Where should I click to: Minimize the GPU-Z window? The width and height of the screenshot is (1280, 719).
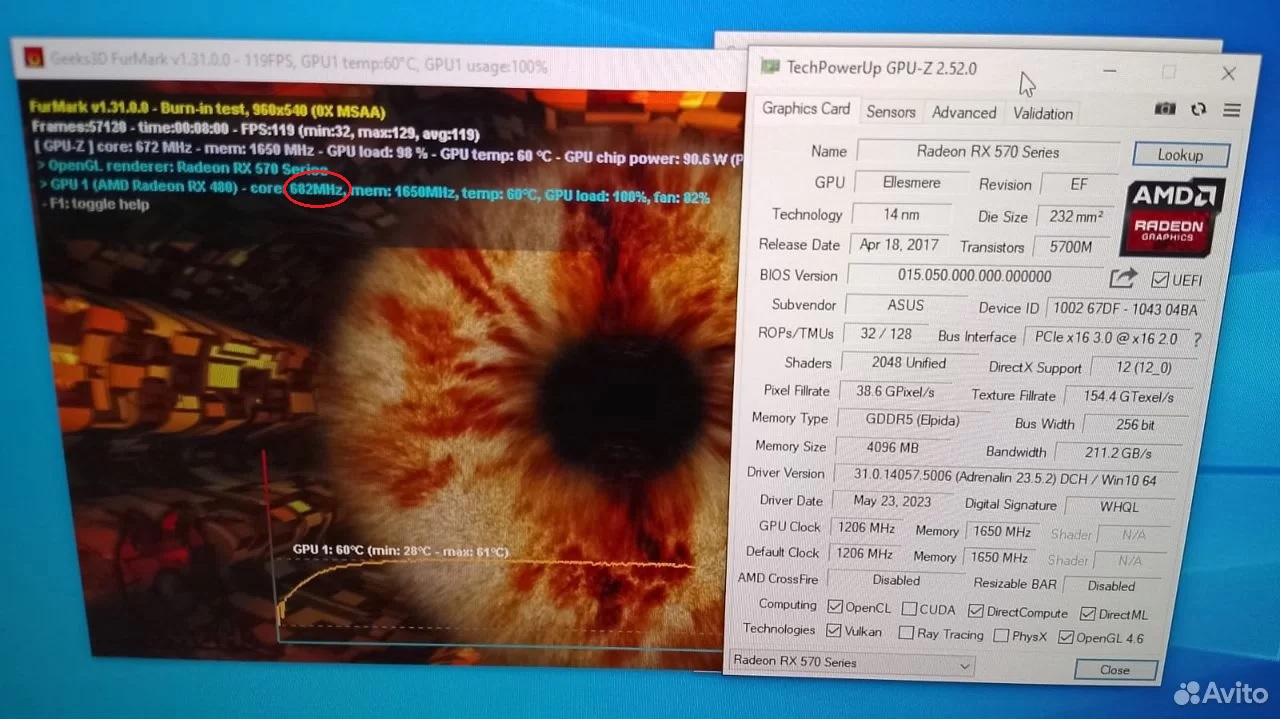coord(1111,71)
